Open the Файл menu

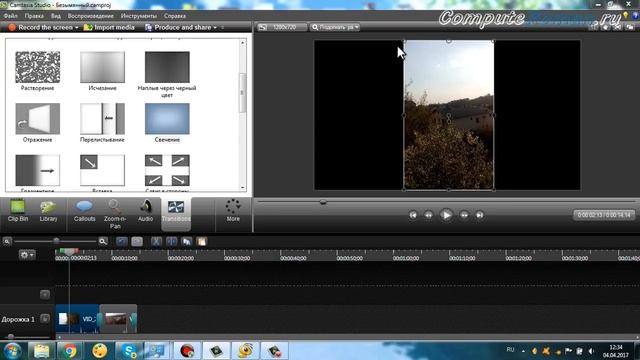pyautogui.click(x=11, y=16)
